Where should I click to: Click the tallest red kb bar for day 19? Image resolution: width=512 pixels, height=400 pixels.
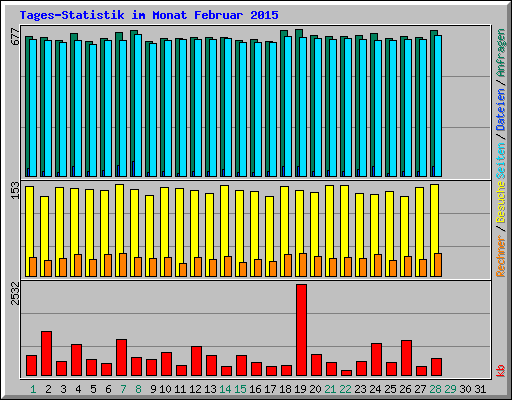point(301,330)
